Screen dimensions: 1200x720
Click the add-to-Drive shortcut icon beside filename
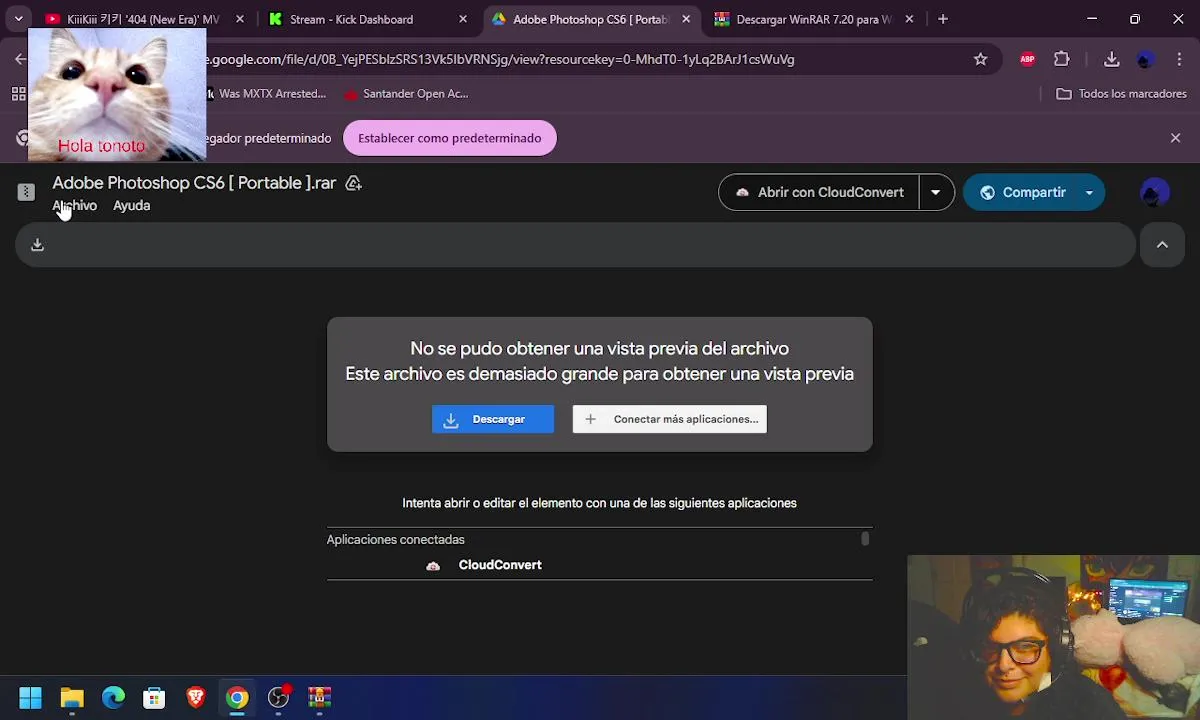(x=353, y=183)
